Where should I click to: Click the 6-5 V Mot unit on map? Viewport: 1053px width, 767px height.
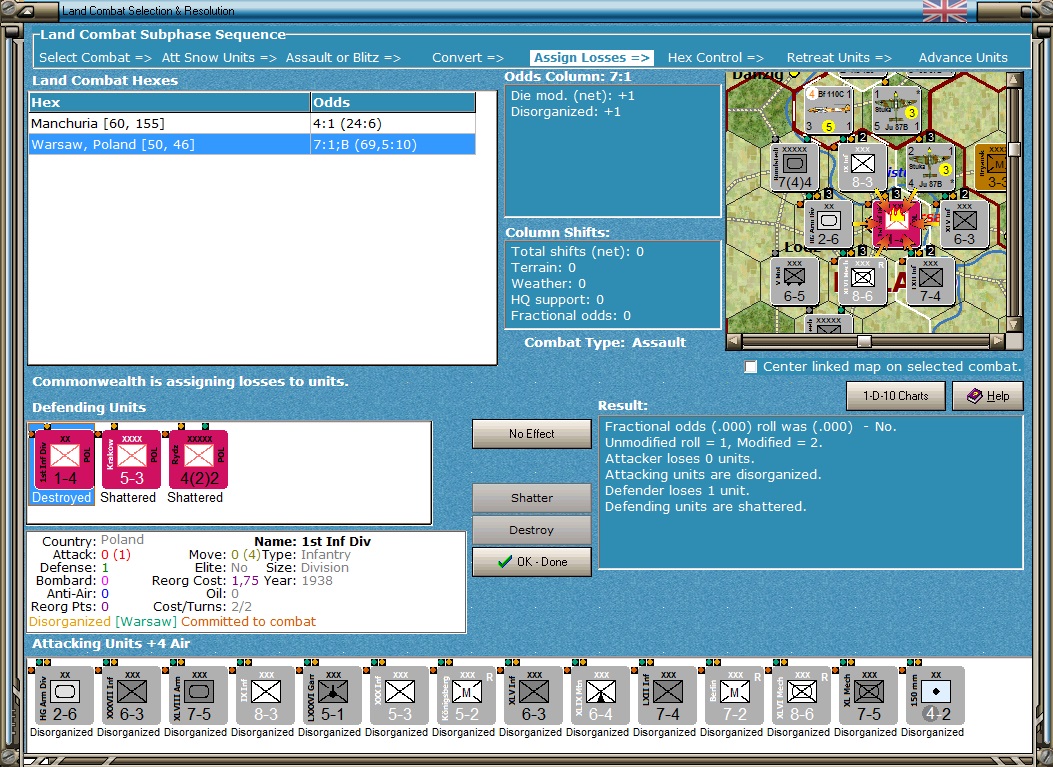[x=794, y=281]
